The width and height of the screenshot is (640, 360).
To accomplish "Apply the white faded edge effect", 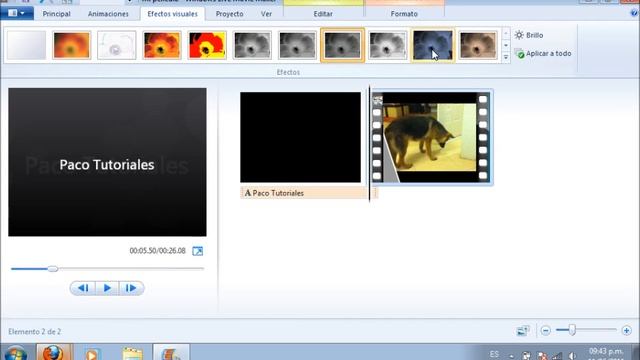I will click(117, 45).
